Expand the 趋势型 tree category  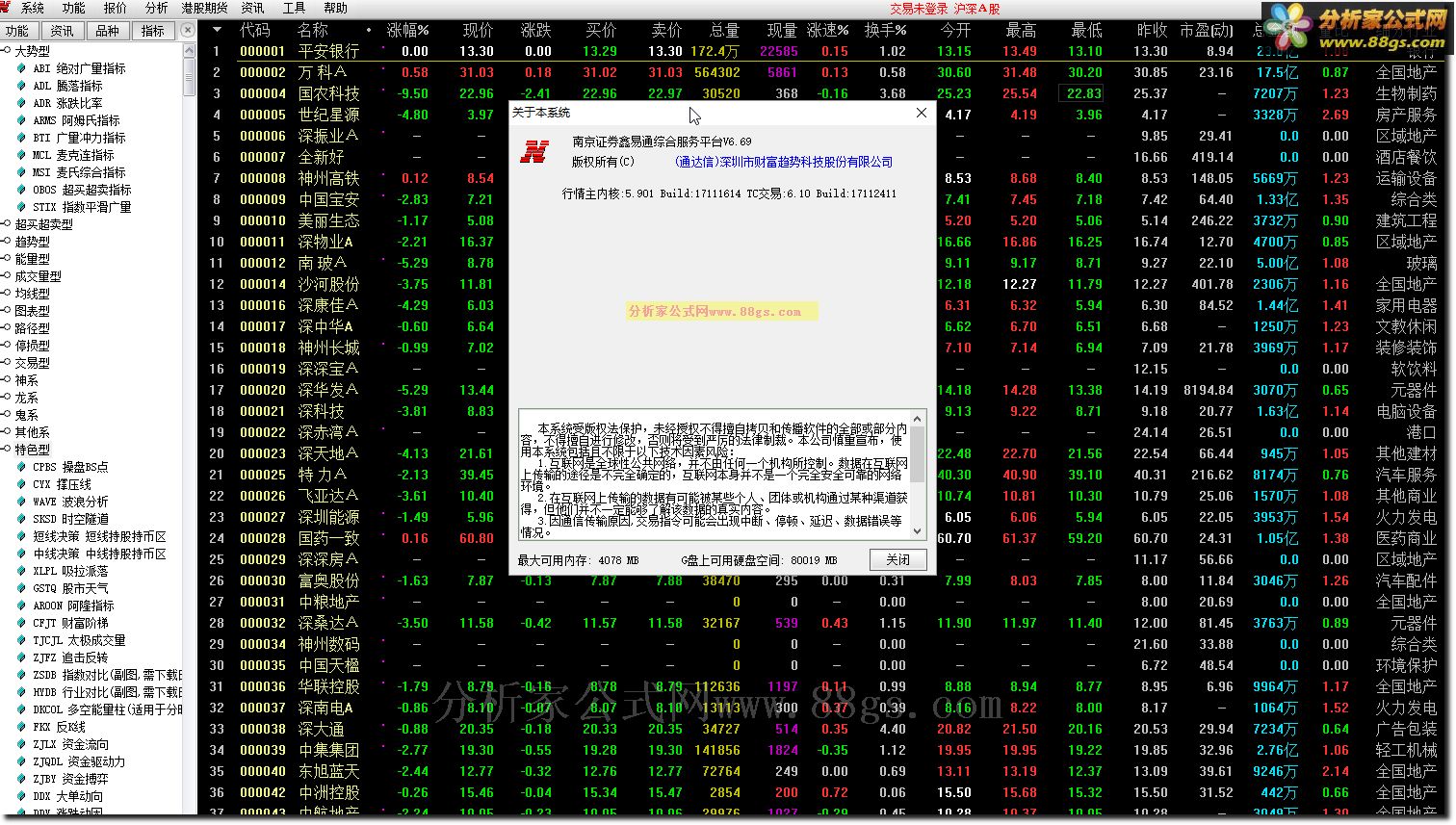(6, 242)
